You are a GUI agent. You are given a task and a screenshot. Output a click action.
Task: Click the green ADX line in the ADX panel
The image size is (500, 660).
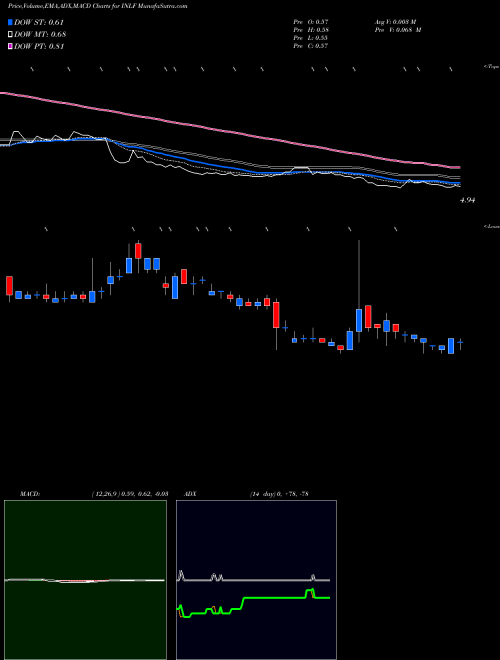point(274,598)
